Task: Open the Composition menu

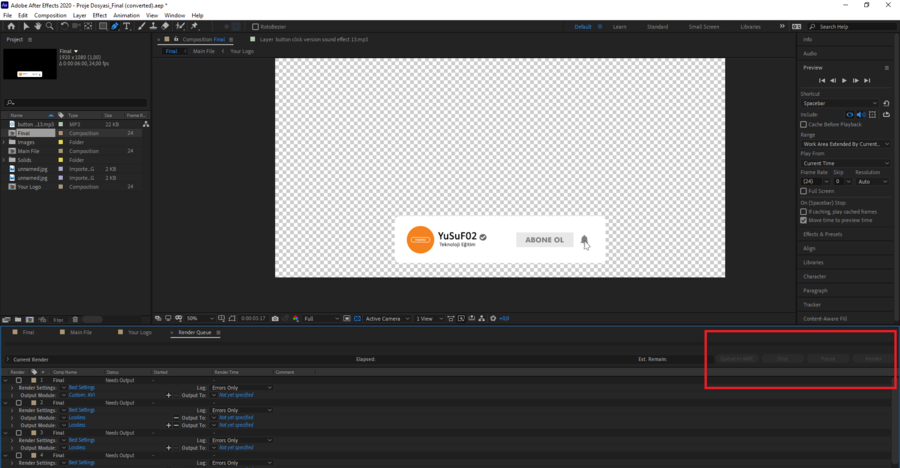Action: (50, 16)
